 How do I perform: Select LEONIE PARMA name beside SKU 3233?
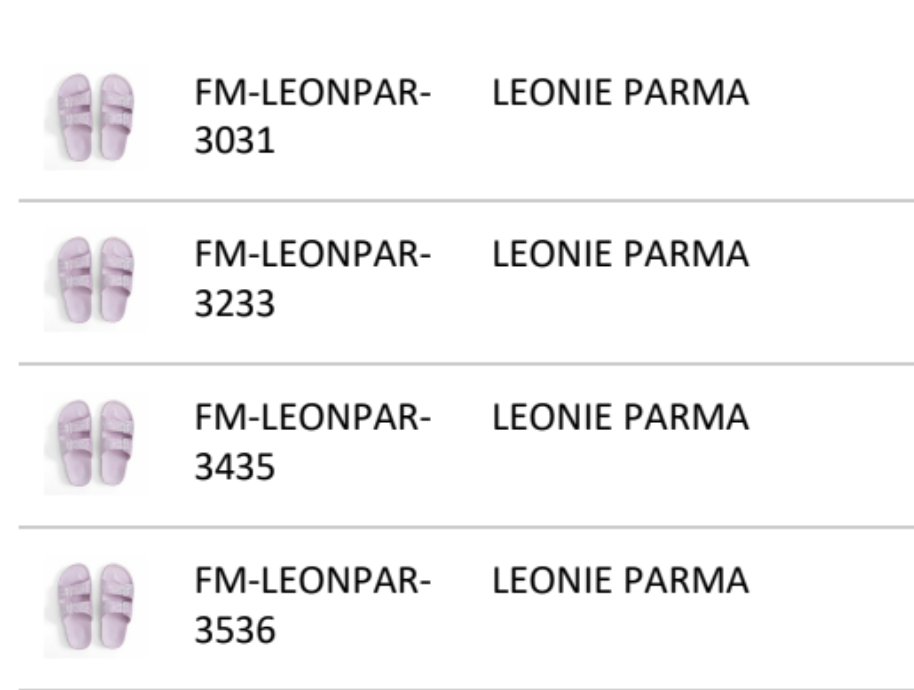point(620,257)
